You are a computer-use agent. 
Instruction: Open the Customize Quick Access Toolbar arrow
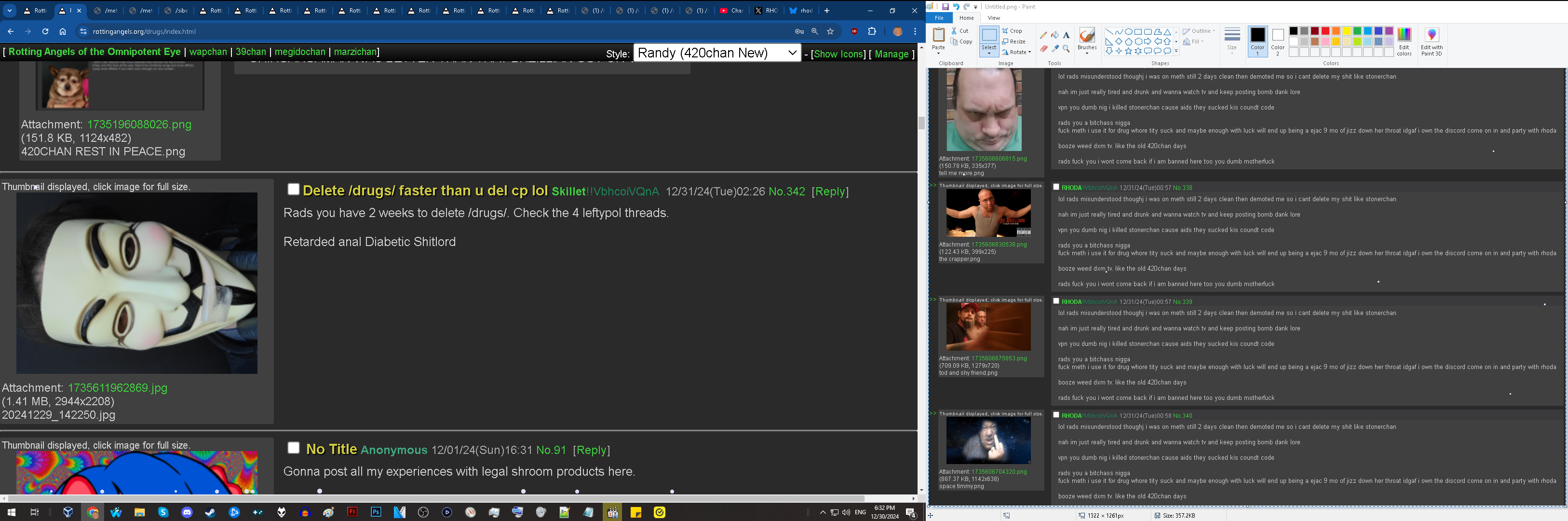coord(976,7)
